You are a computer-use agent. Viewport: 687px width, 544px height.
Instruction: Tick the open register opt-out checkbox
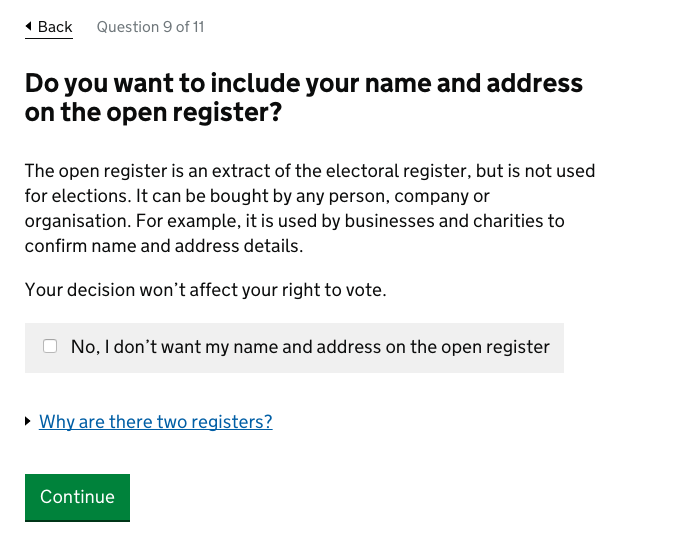[50, 347]
